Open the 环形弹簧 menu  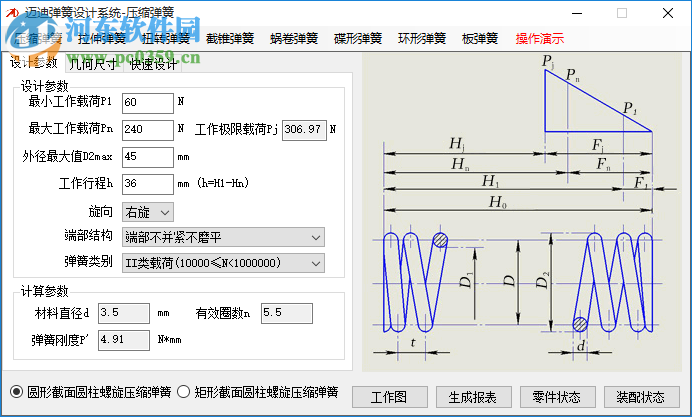(422, 38)
